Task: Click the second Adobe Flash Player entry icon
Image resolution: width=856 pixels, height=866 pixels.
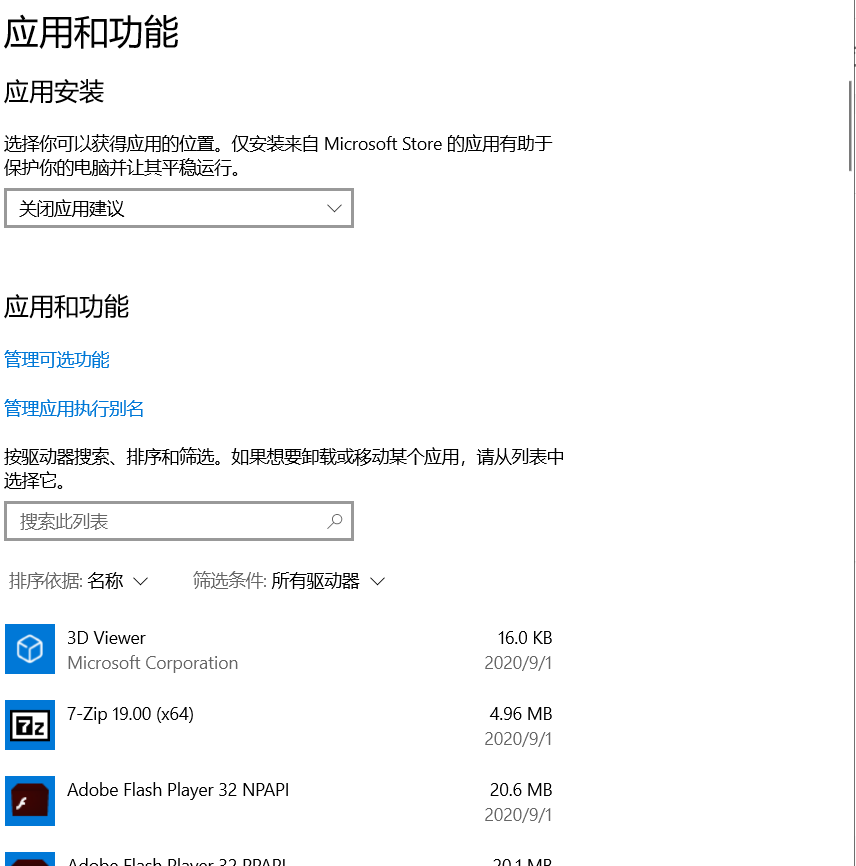Action: point(29,860)
